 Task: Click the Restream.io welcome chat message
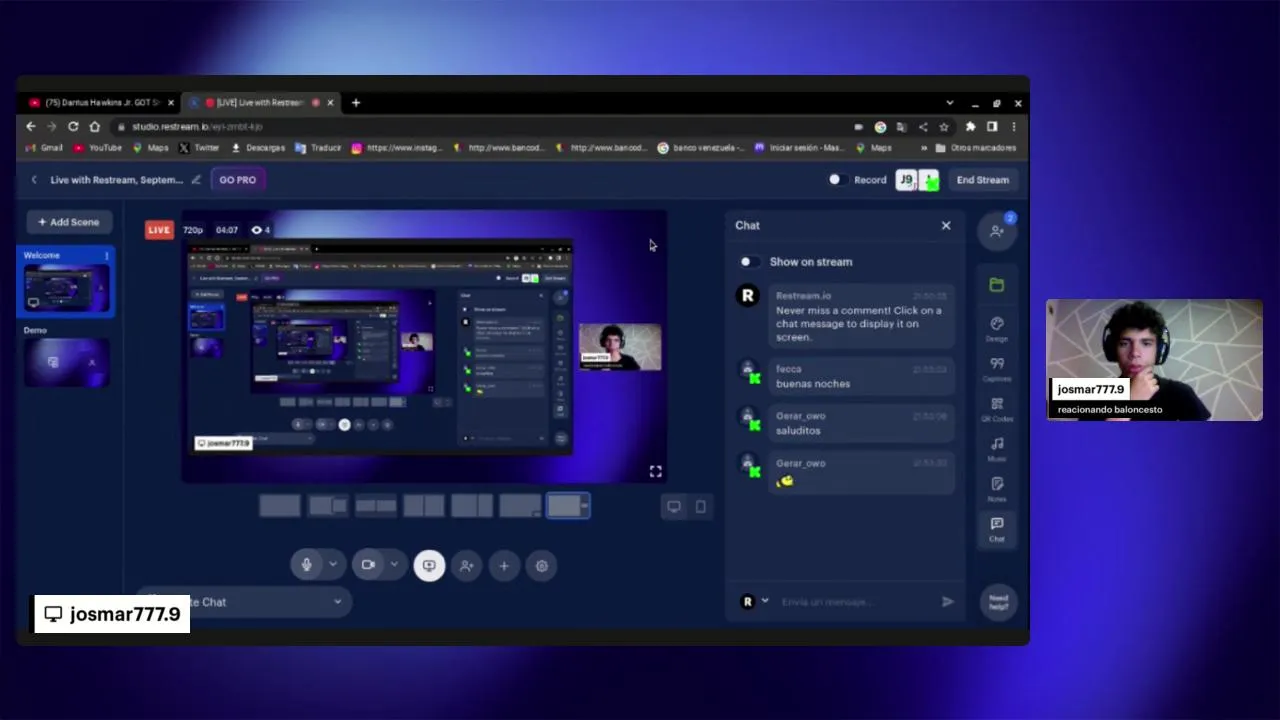click(860, 316)
